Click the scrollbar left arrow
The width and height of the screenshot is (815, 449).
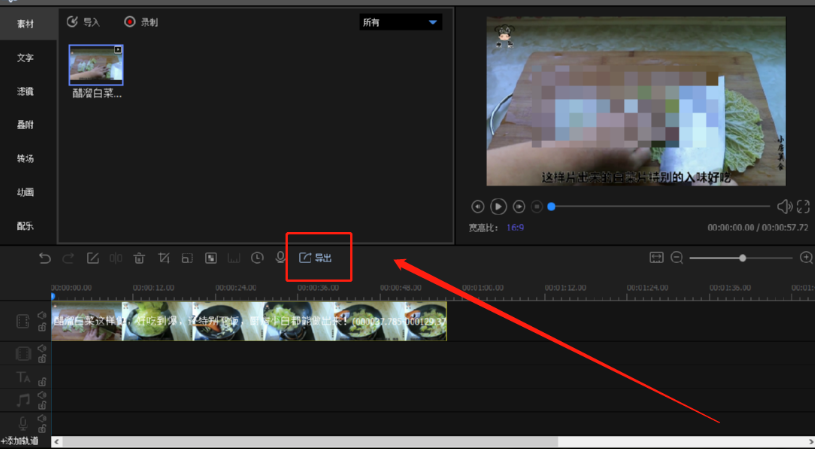point(56,442)
